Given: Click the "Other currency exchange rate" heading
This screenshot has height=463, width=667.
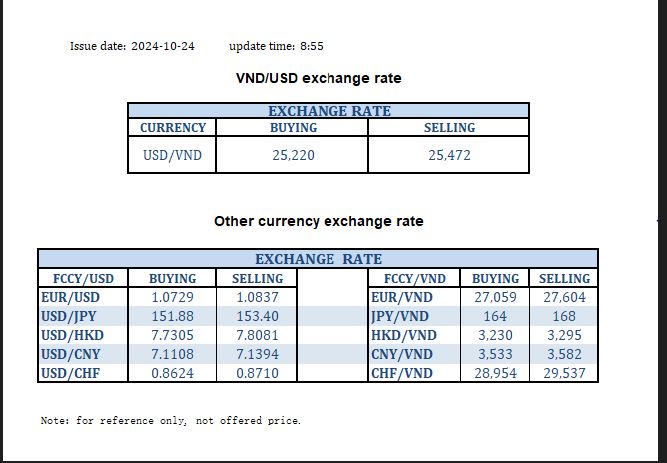Looking at the screenshot, I should tap(318, 221).
